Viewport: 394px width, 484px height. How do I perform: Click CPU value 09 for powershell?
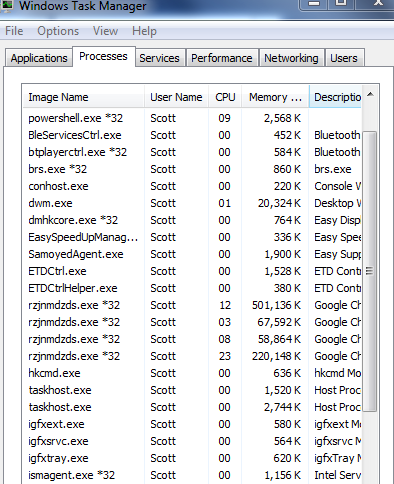[224, 118]
